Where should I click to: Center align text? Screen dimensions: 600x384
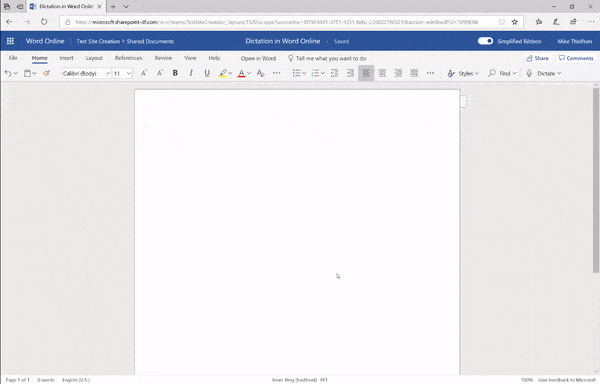pos(382,73)
